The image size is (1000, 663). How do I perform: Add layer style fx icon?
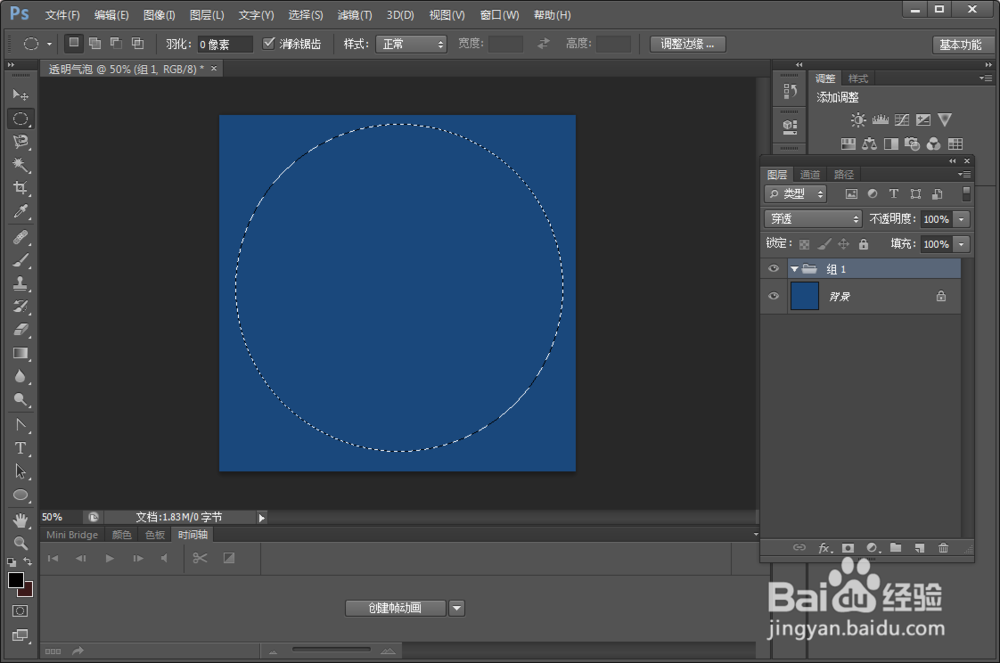click(x=825, y=548)
